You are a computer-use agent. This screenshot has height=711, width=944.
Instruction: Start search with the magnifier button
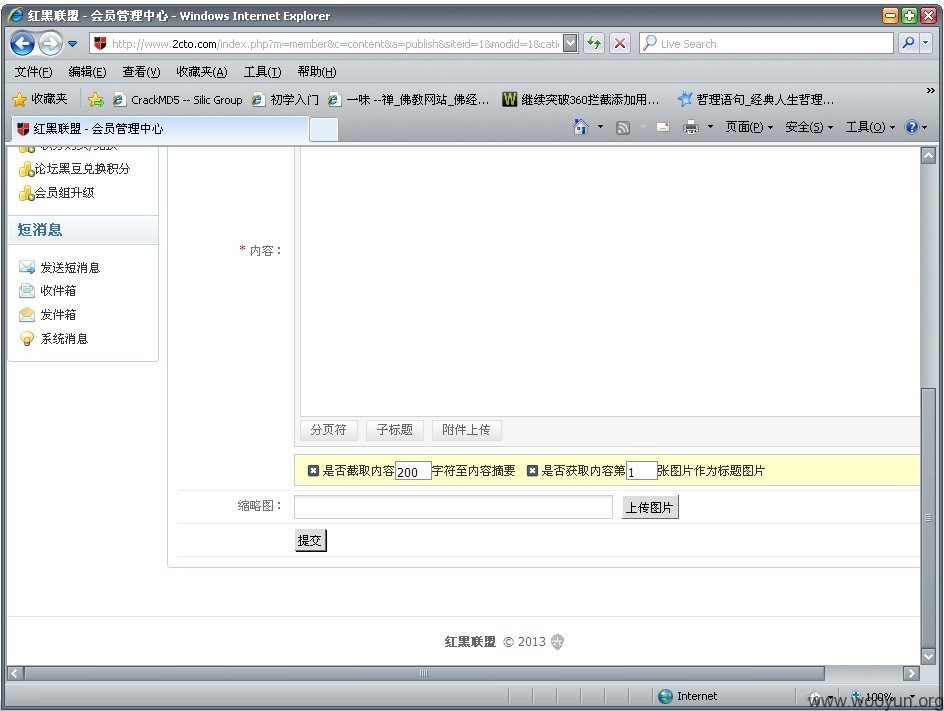point(908,43)
